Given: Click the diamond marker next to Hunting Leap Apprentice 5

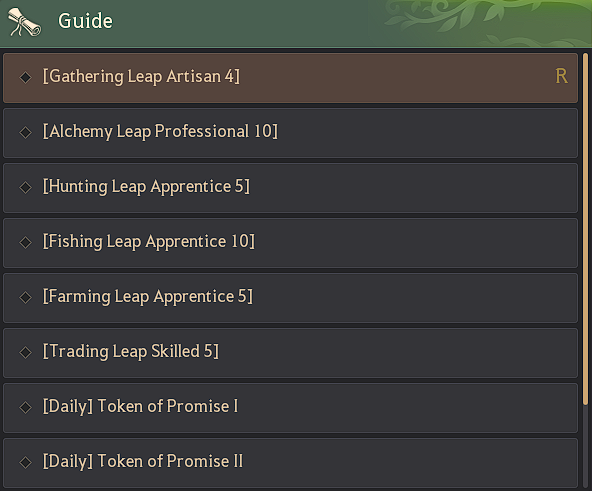Looking at the screenshot, I should pyautogui.click(x=26, y=188).
